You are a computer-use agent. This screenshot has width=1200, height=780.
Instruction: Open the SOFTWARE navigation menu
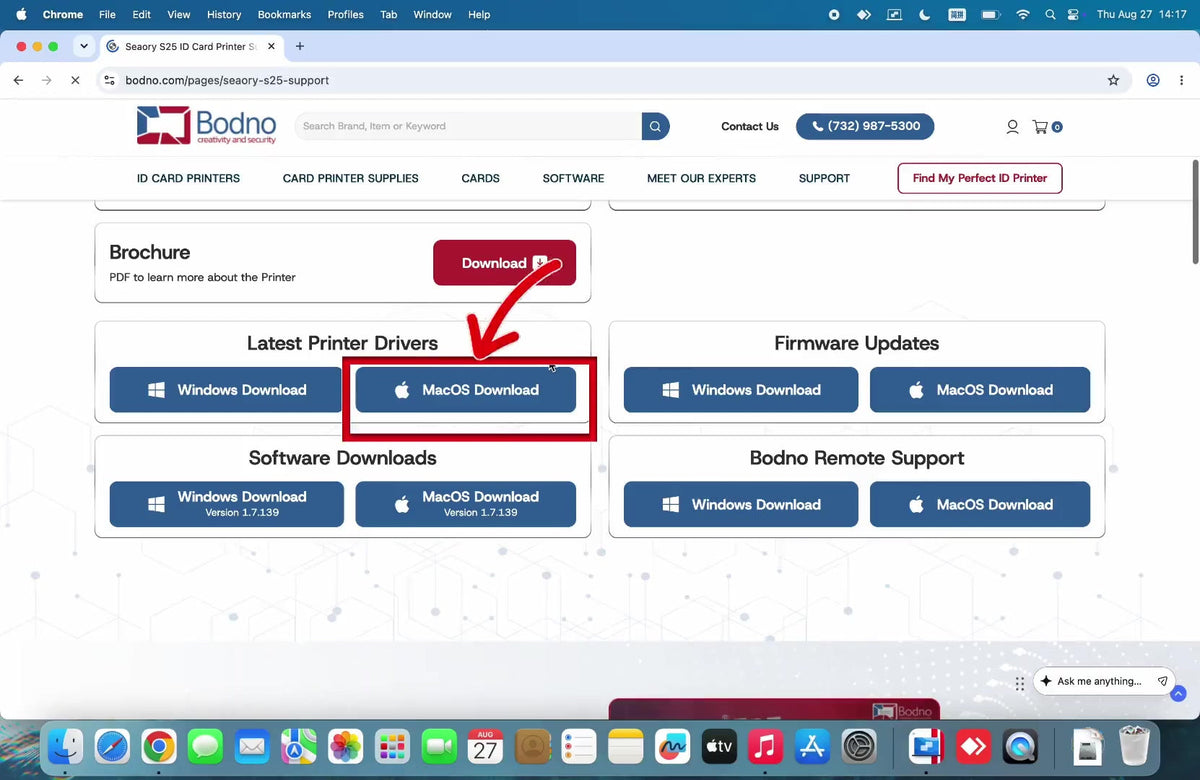click(x=573, y=178)
